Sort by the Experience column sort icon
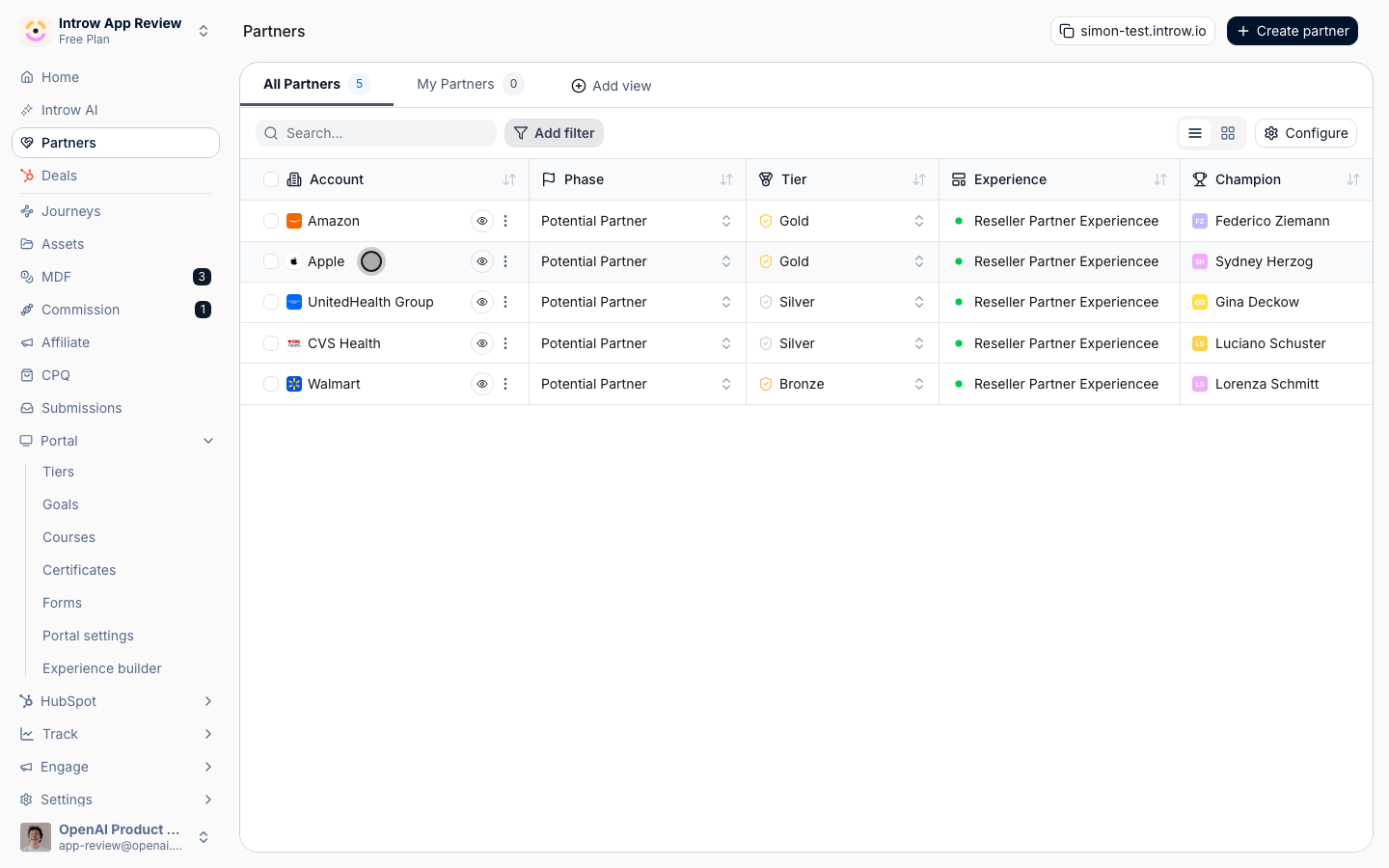Screen dimensions: 1389x868 [1160, 179]
